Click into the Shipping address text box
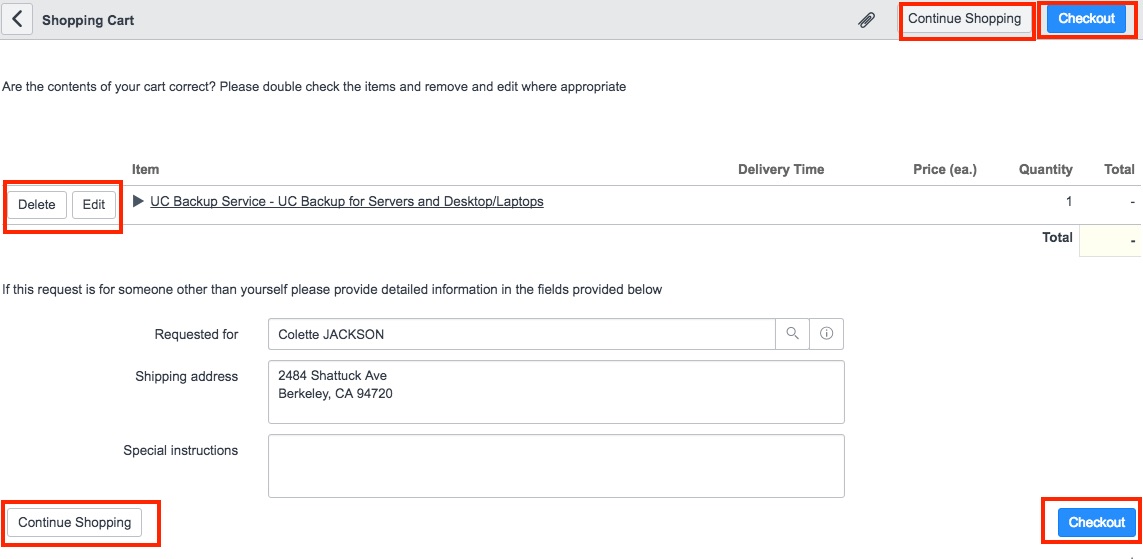Viewport: 1143px width, 559px height. (x=556, y=392)
